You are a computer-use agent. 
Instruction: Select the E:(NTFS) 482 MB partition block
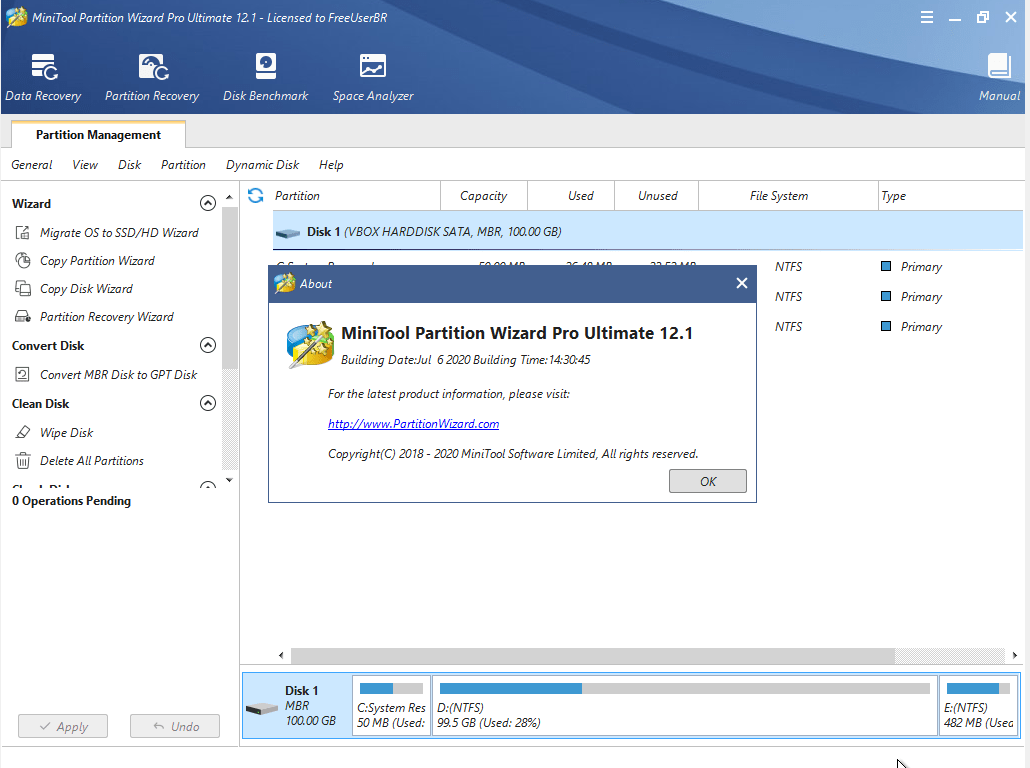click(979, 706)
